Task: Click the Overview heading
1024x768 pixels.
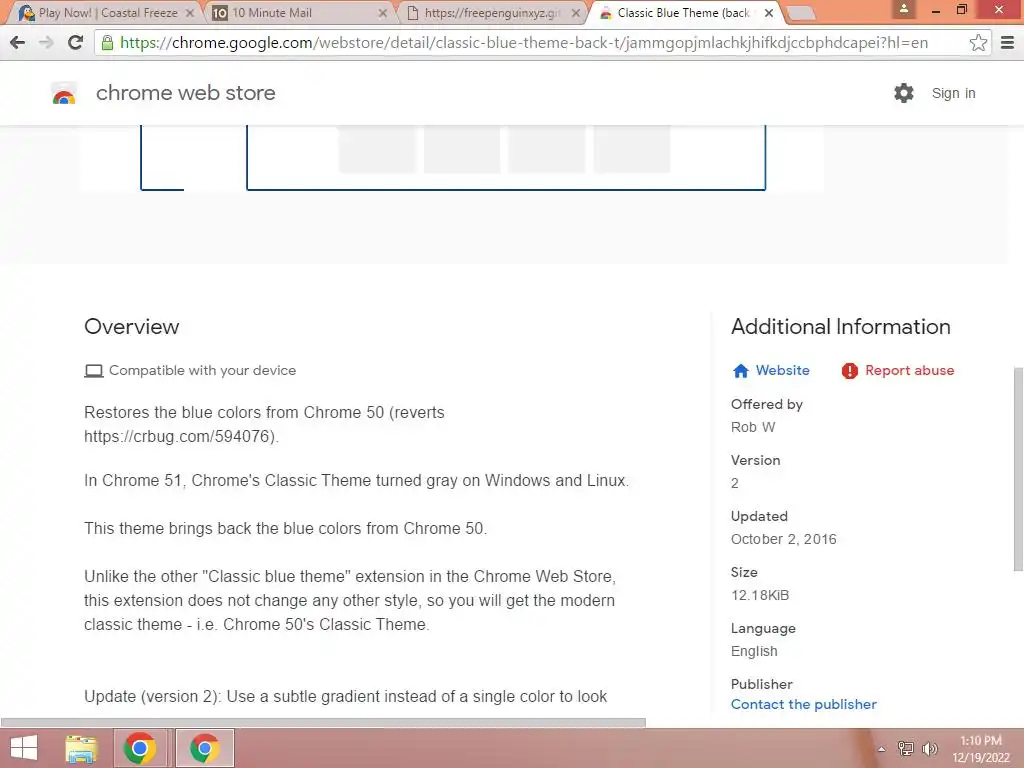Action: pos(131,327)
